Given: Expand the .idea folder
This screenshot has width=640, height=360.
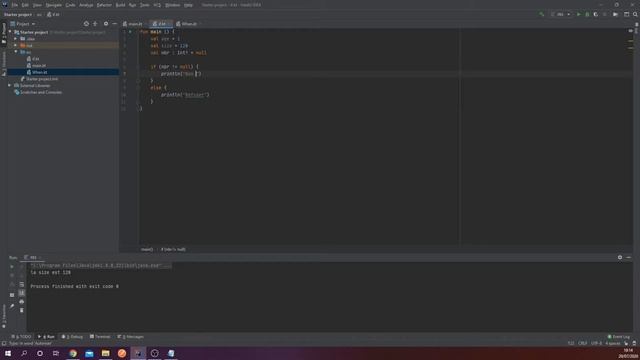Looking at the screenshot, I should pos(16,39).
